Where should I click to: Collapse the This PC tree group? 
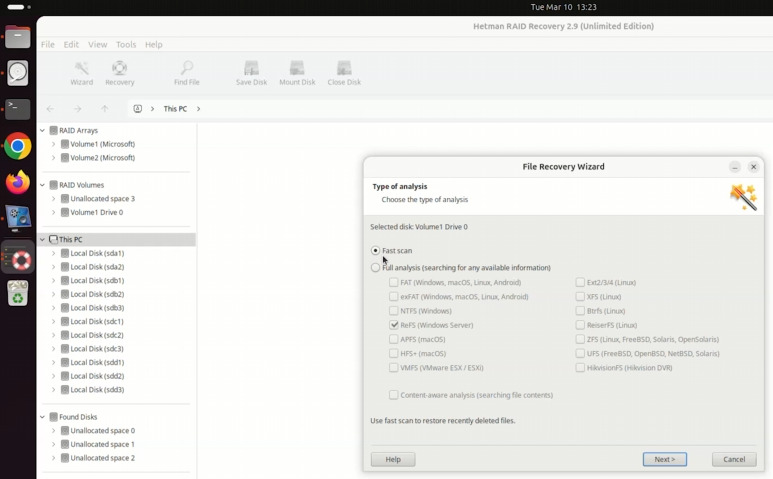pos(42,240)
